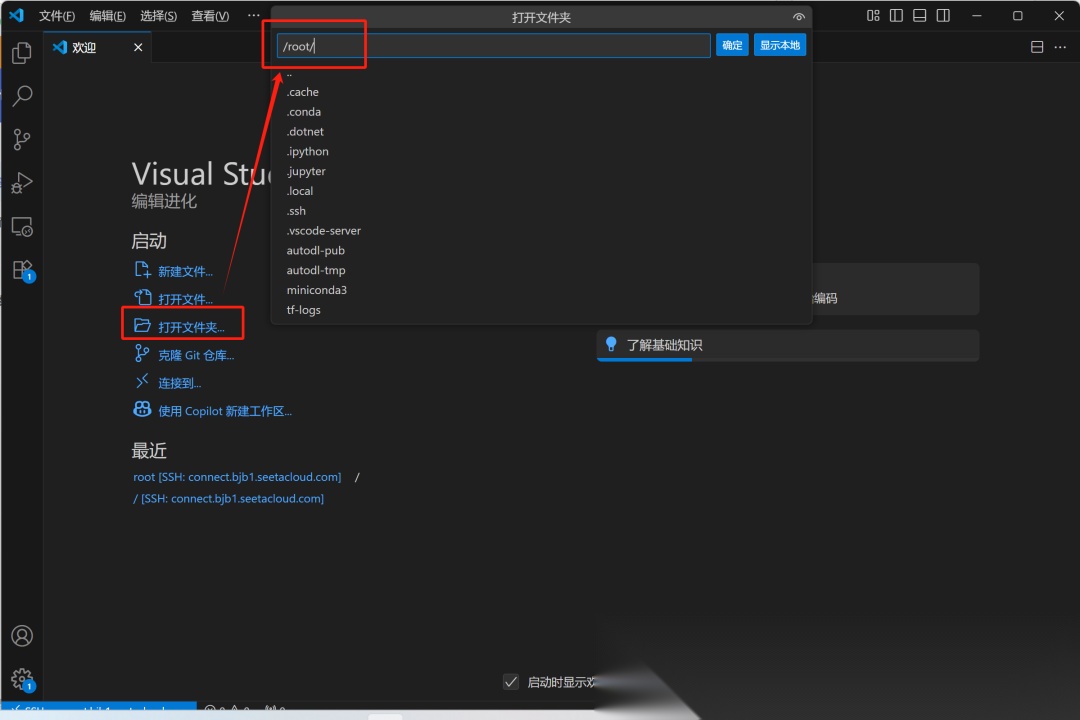Image resolution: width=1080 pixels, height=720 pixels.
Task: Open the Explorer view in activity bar
Action: 22,53
